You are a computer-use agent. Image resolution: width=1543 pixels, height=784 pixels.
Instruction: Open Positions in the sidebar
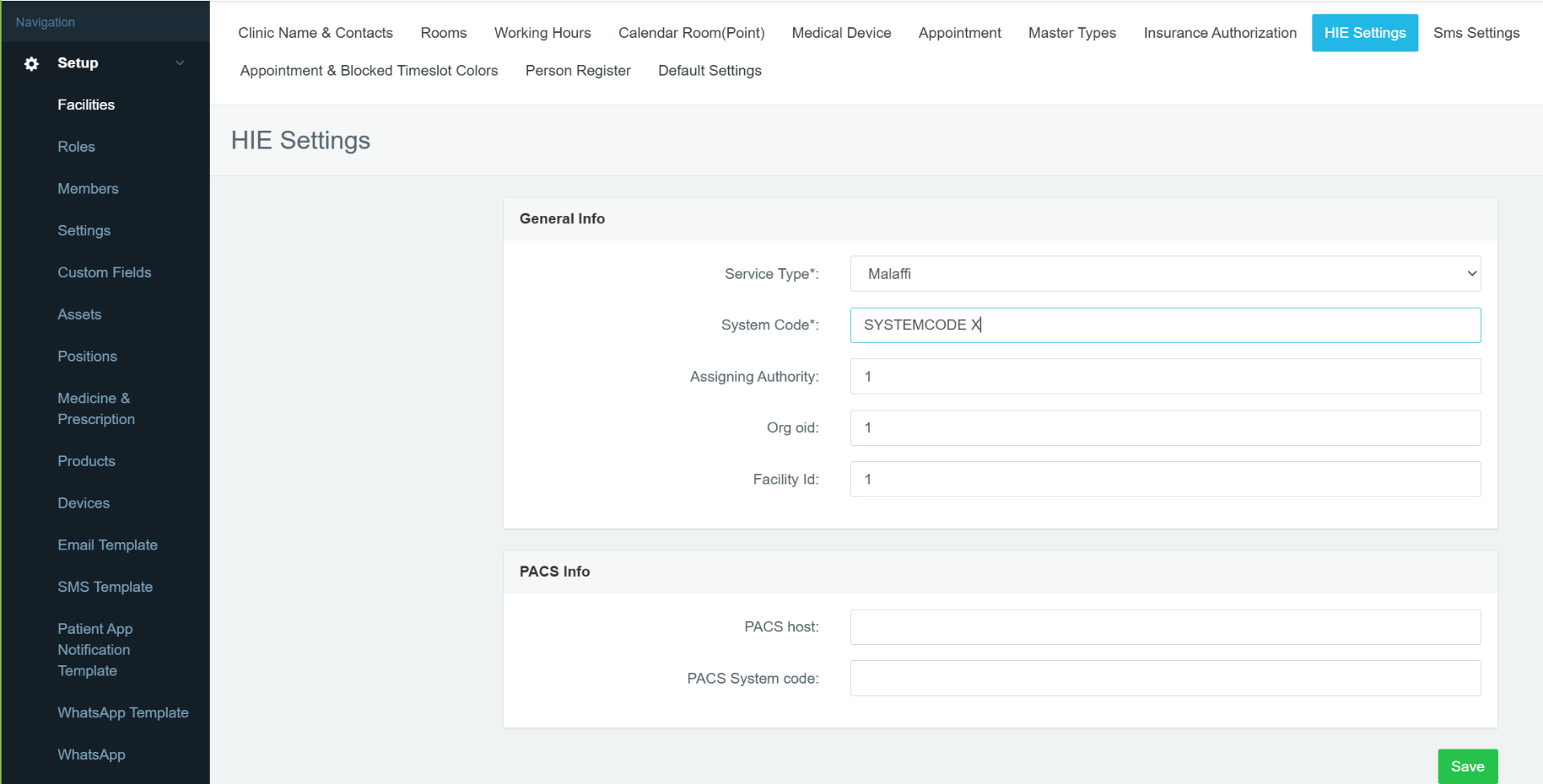pyautogui.click(x=88, y=356)
